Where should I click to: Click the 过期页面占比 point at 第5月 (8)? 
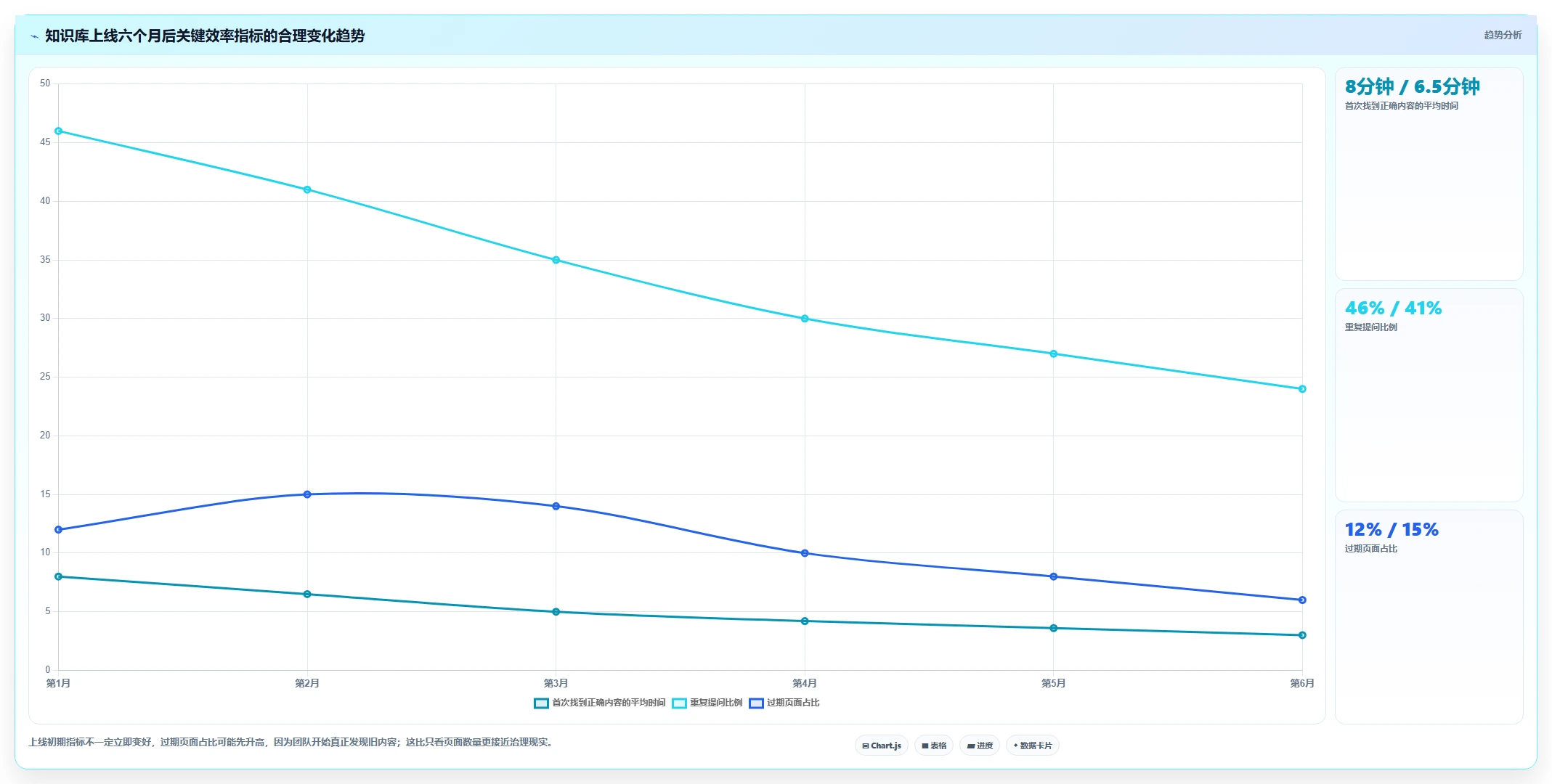point(1054,576)
